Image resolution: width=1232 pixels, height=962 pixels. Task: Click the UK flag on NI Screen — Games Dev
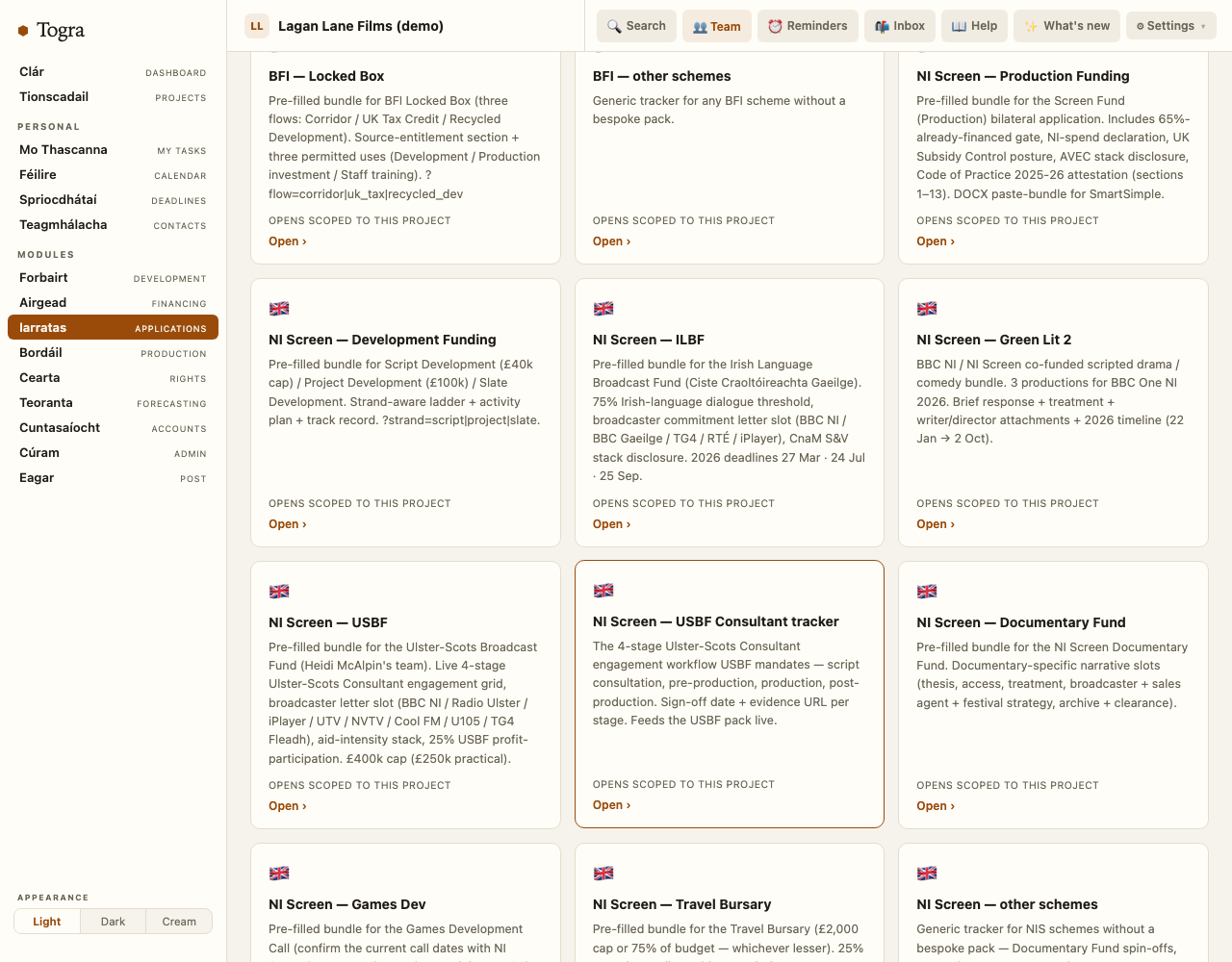tap(279, 873)
